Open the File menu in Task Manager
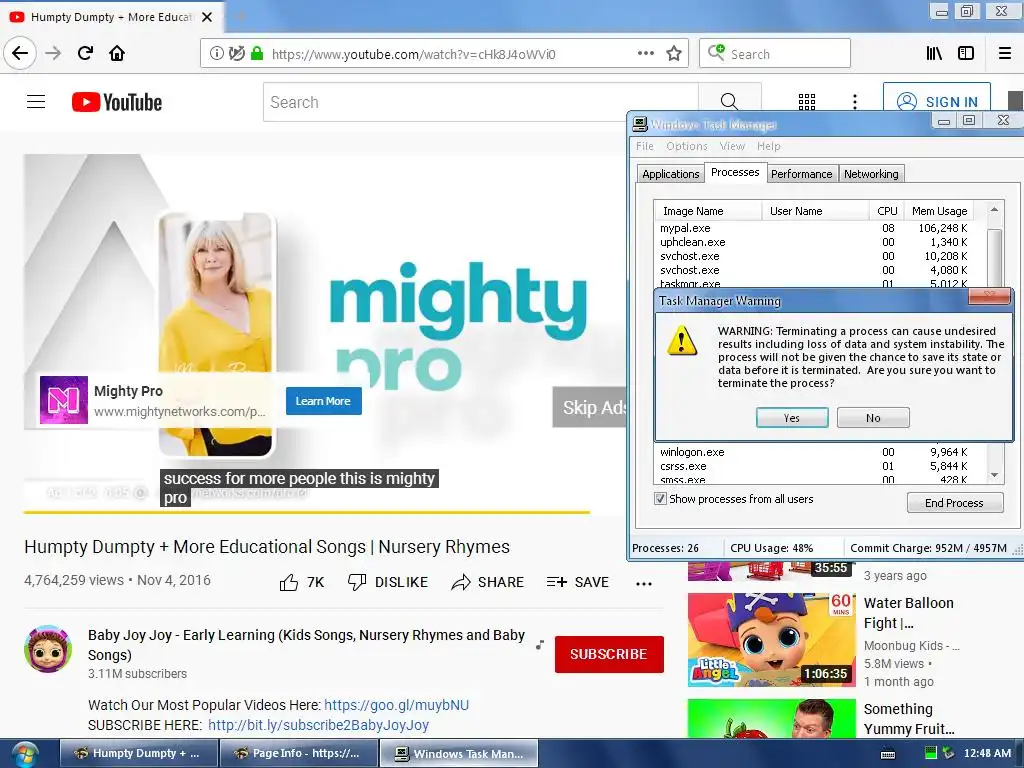The height and width of the screenshot is (768, 1024). click(645, 146)
